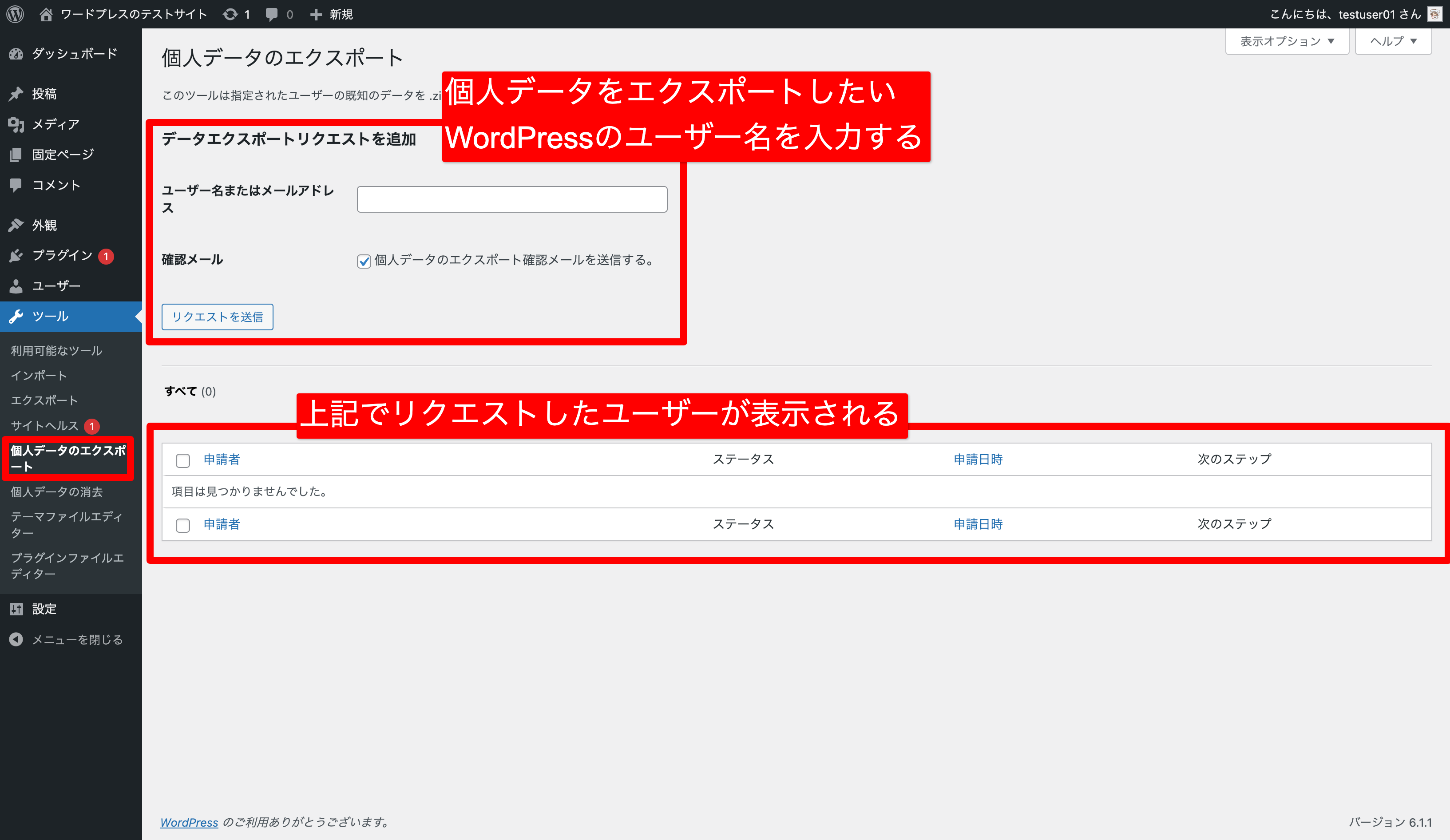Click the プラグイン update badge
The height and width of the screenshot is (840, 1450).
106,256
